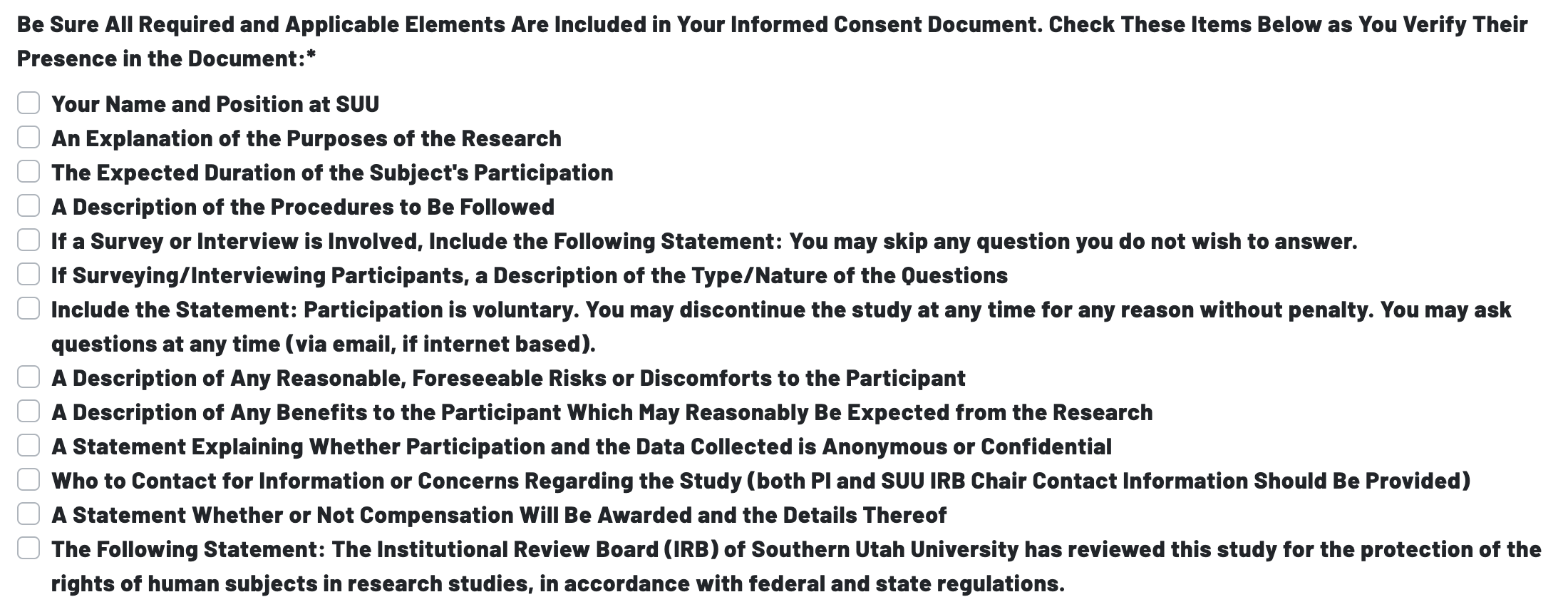
Task: Click the 'Compensation Will Be Awarded' label text
Action: pyautogui.click(x=499, y=515)
